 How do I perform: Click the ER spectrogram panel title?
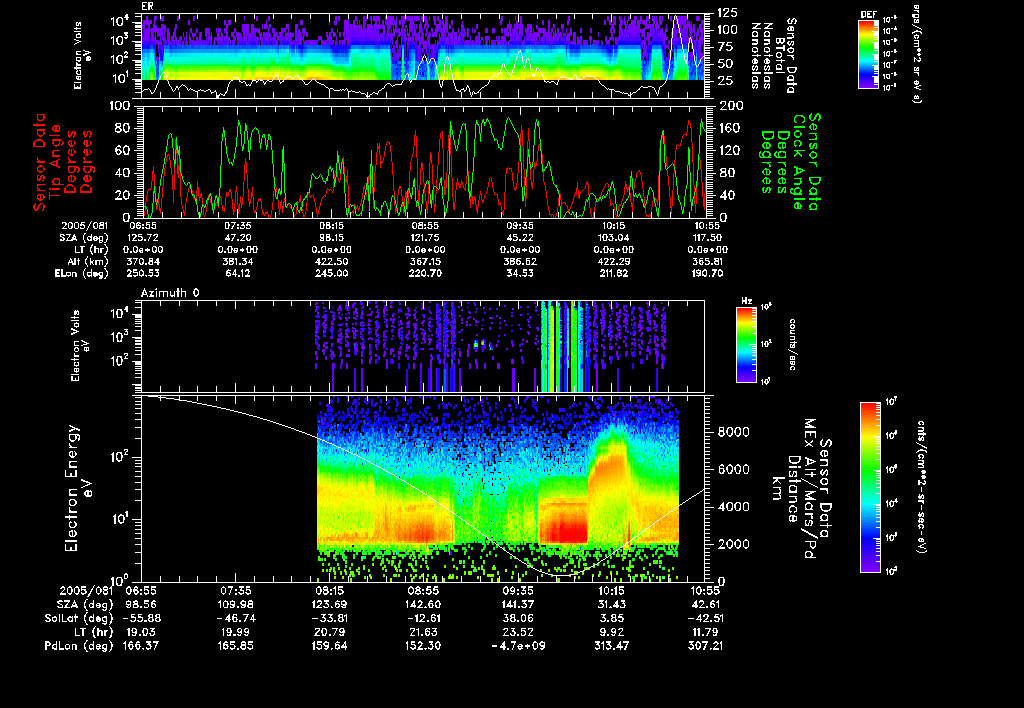(147, 7)
